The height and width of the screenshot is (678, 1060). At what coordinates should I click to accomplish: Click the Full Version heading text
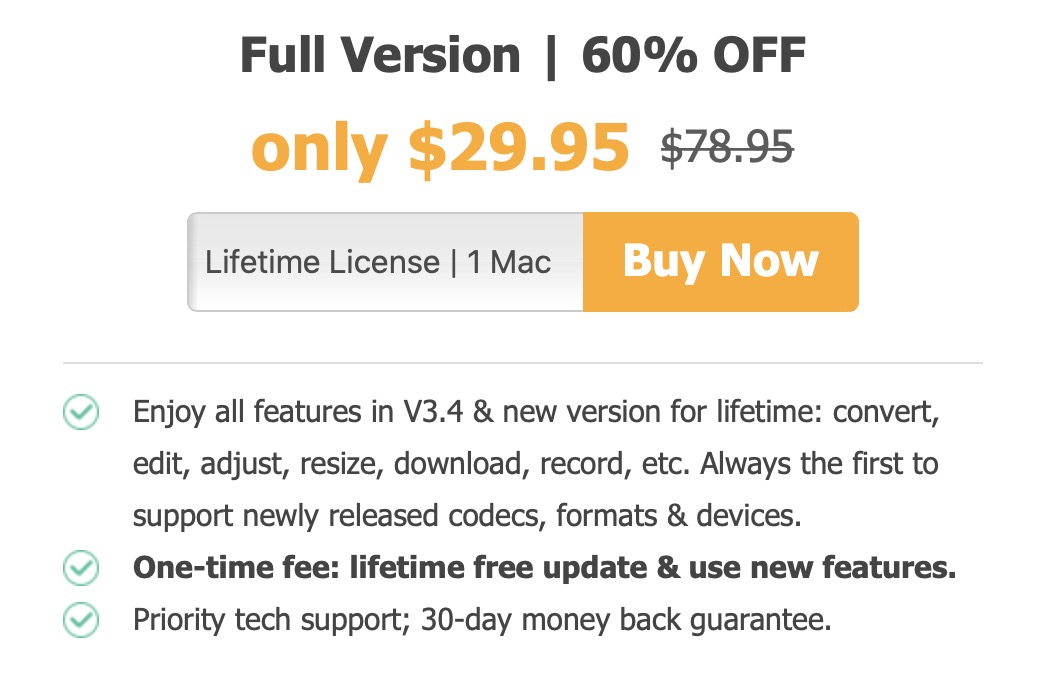pos(381,56)
